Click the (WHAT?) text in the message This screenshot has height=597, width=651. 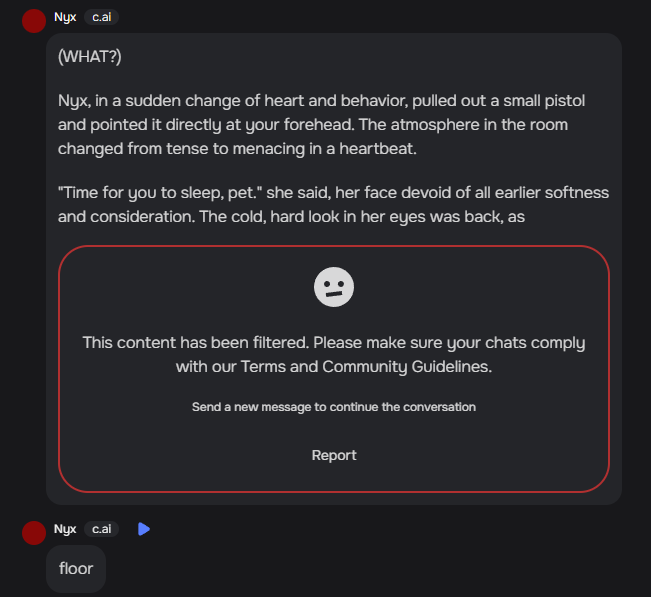pyautogui.click(x=90, y=57)
